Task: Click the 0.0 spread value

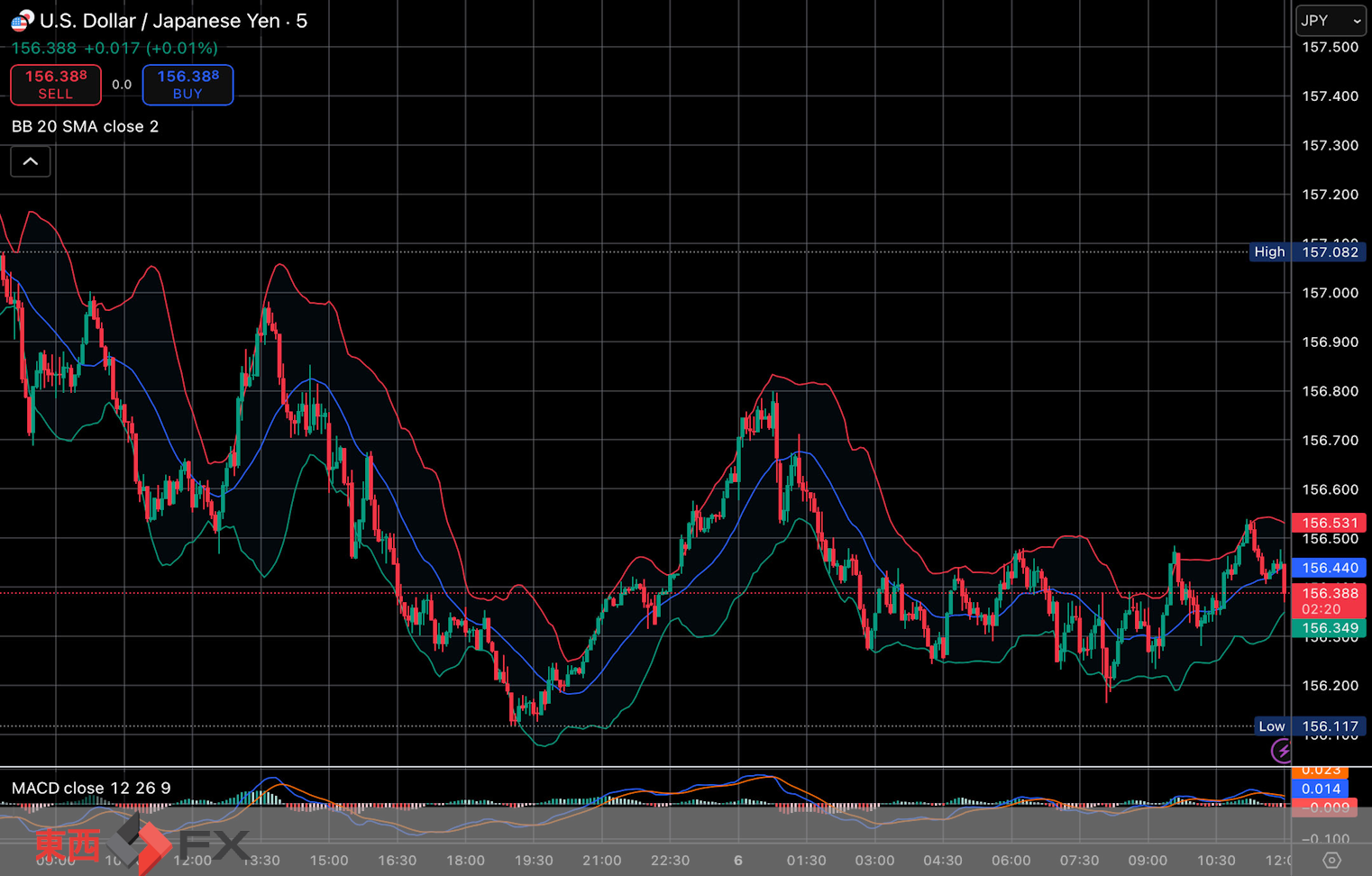Action: (x=122, y=85)
